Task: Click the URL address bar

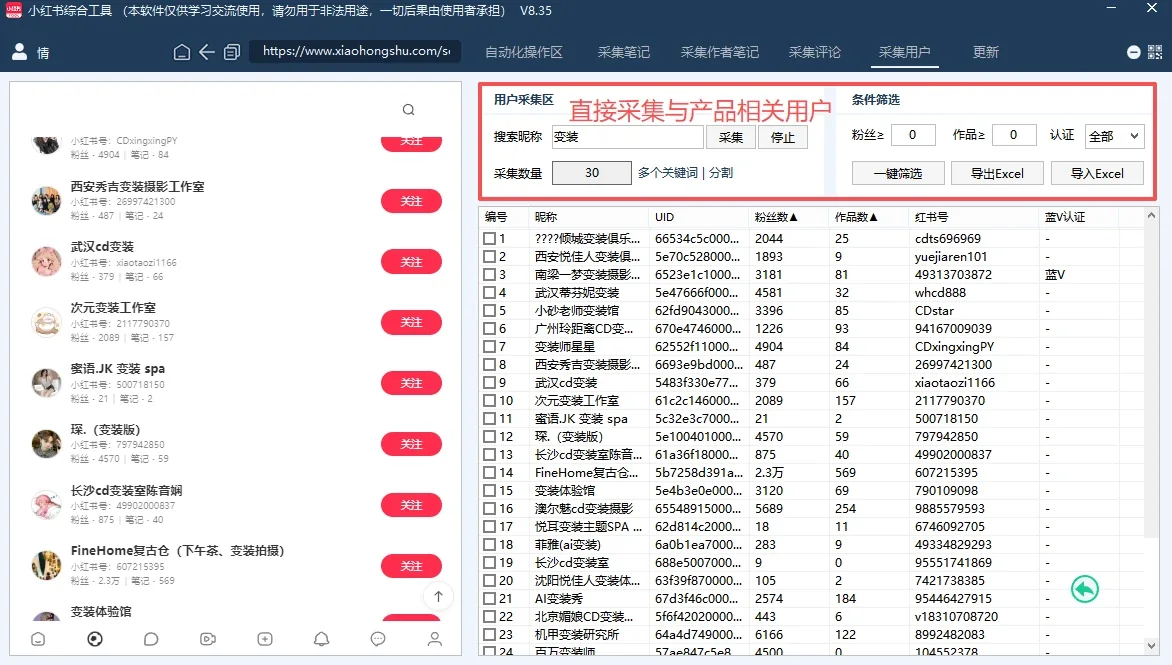Action: (356, 51)
